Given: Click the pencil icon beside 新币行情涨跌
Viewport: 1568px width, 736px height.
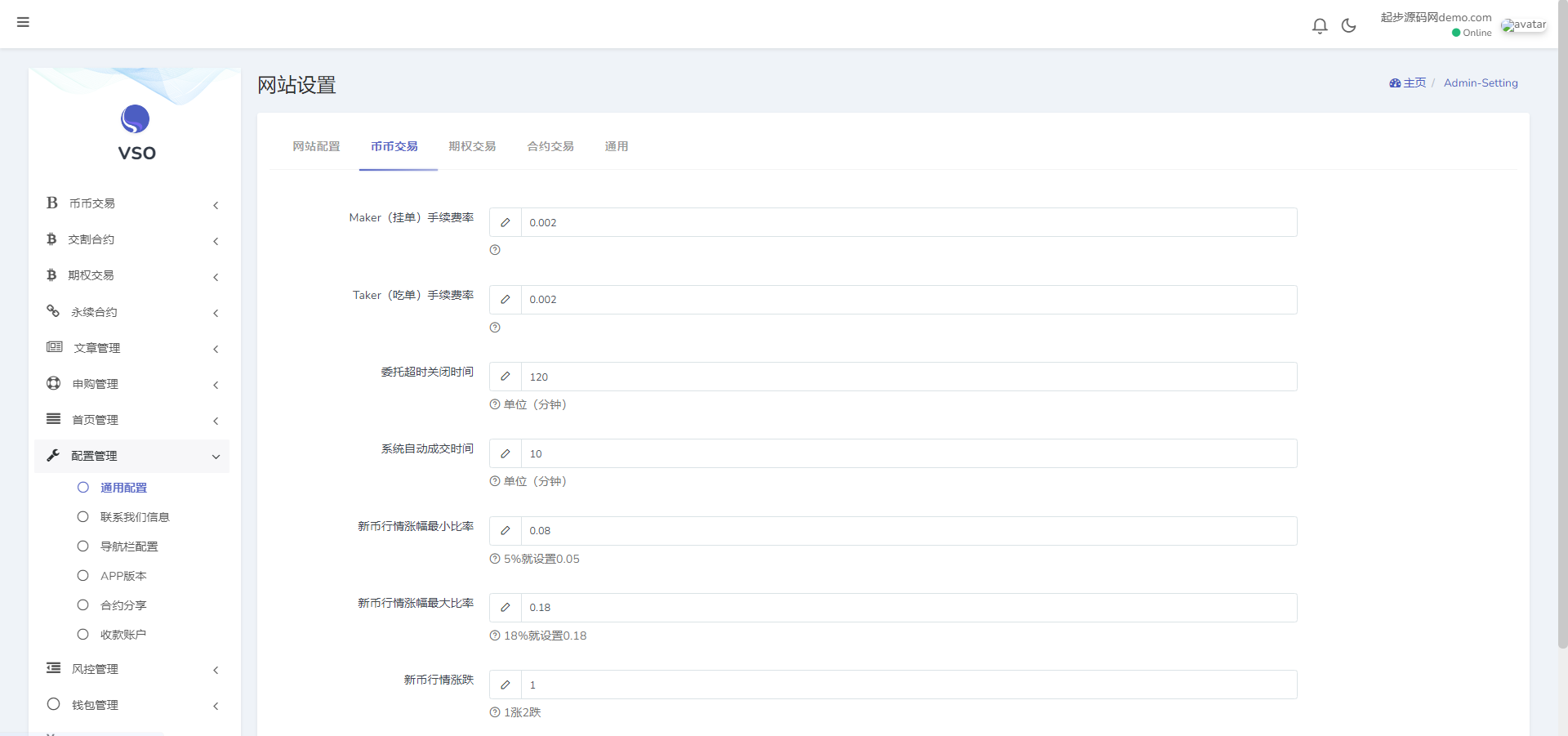Looking at the screenshot, I should tap(506, 685).
